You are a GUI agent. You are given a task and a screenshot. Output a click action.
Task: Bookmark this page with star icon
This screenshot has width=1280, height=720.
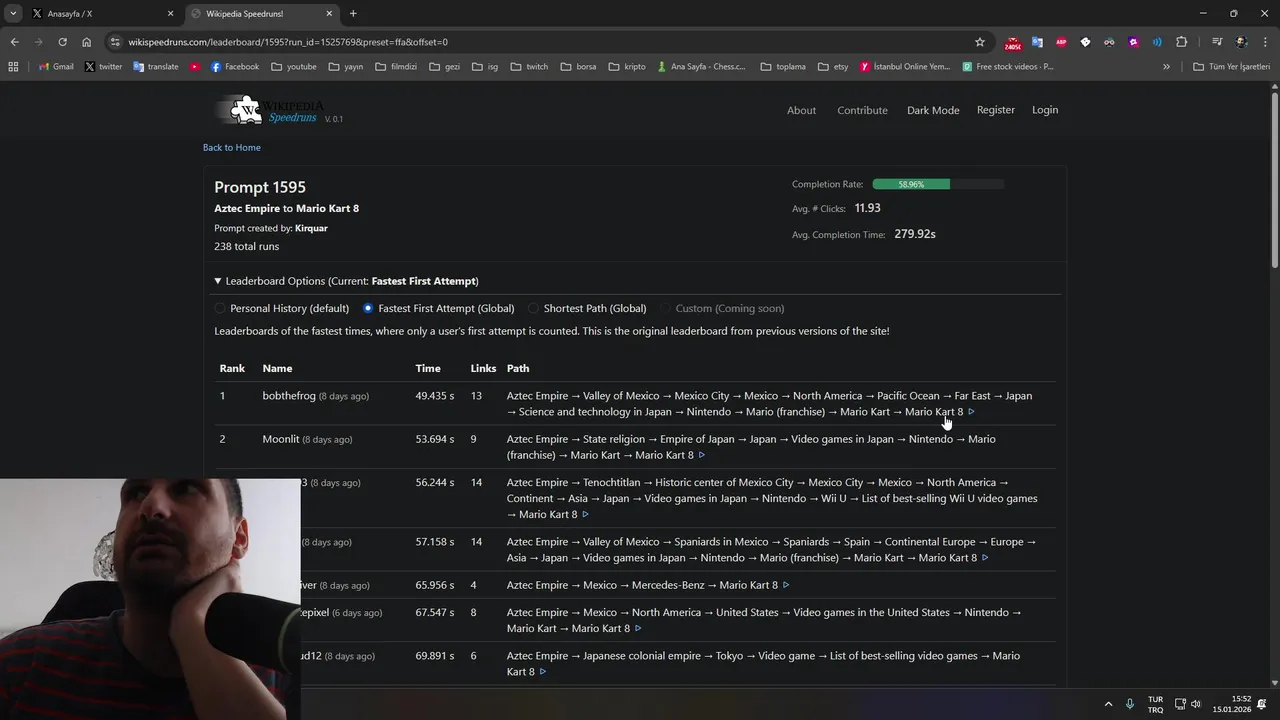[x=980, y=42]
